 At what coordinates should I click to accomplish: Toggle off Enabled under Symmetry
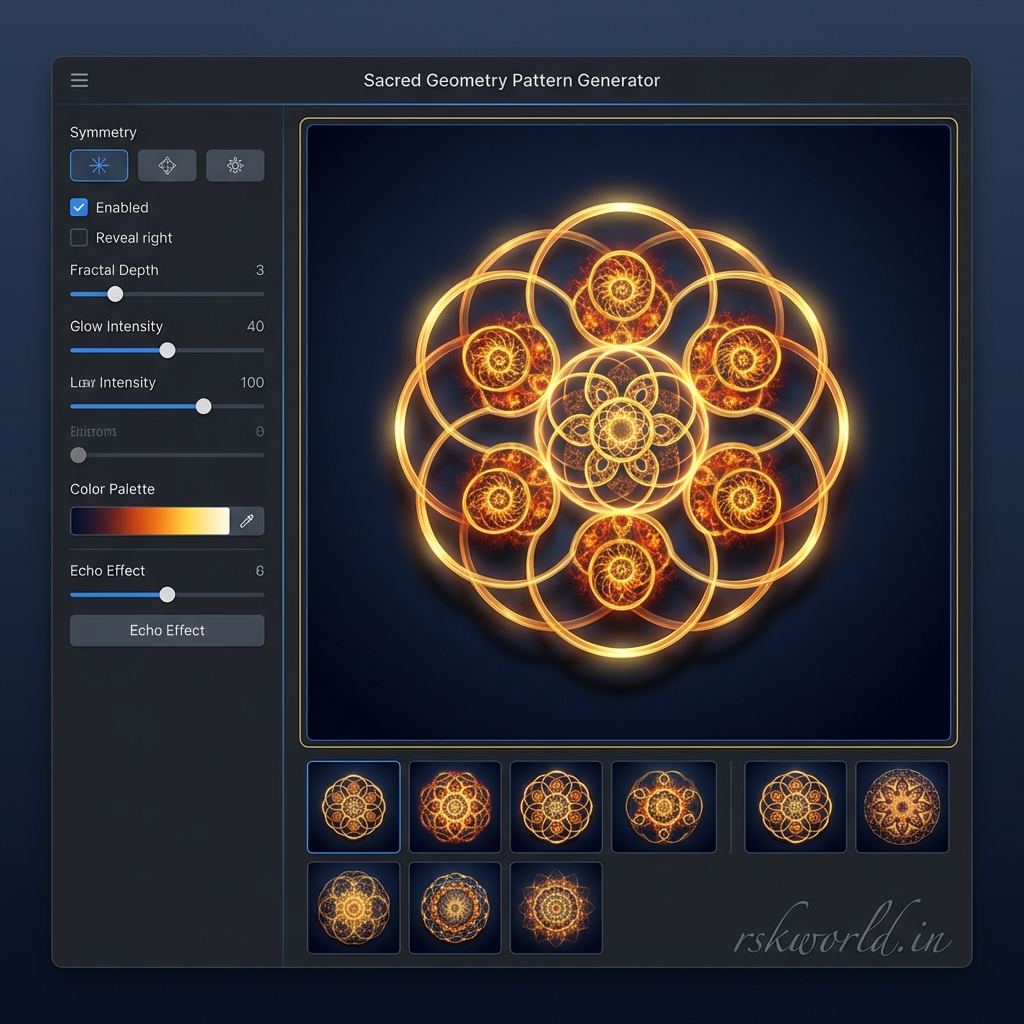[78, 207]
